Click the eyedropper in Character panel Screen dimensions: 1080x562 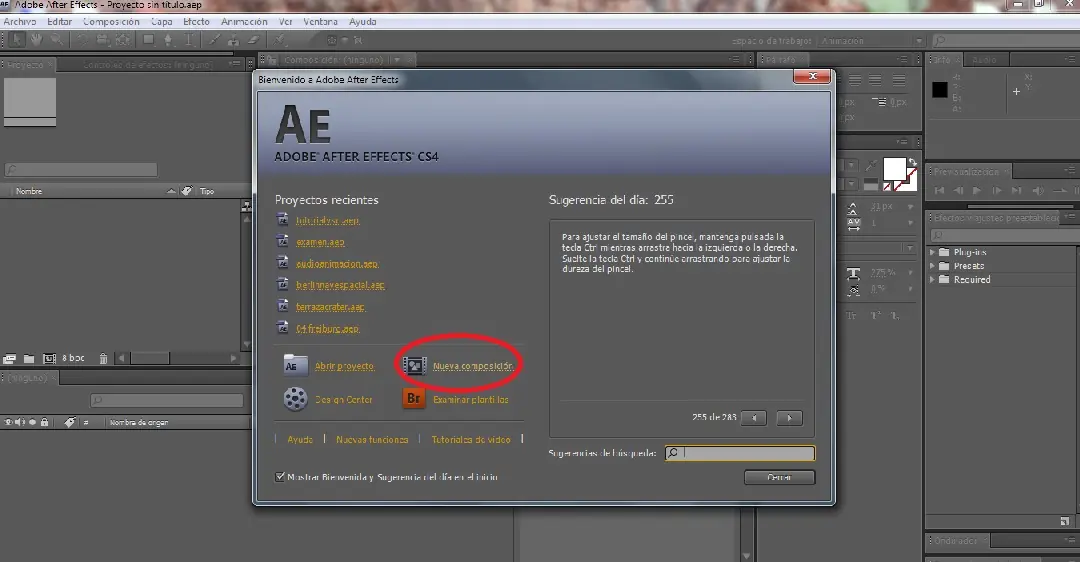(x=872, y=165)
